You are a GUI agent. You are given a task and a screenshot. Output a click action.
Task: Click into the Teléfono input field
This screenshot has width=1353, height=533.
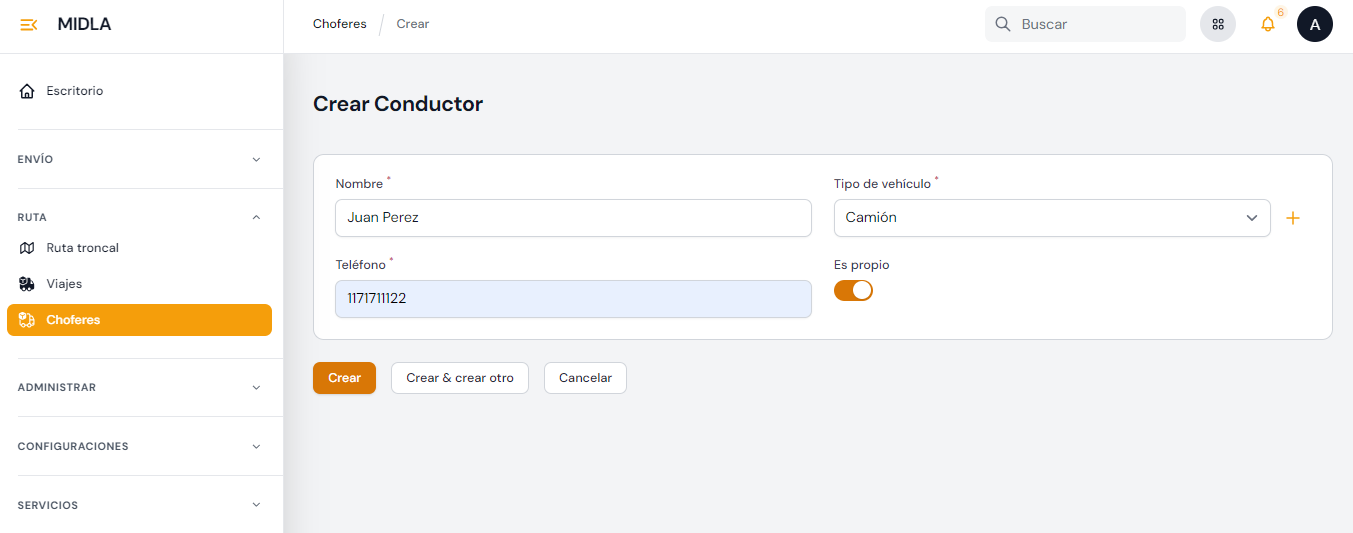(x=572, y=299)
